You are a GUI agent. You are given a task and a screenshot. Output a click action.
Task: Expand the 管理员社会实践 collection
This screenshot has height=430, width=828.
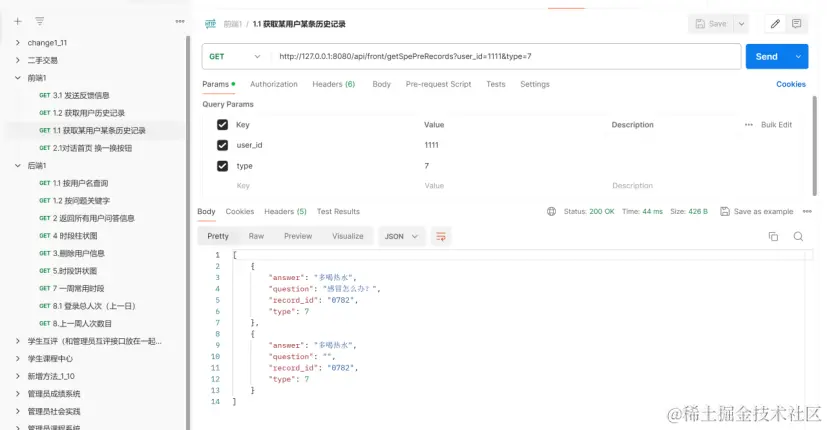pos(17,411)
